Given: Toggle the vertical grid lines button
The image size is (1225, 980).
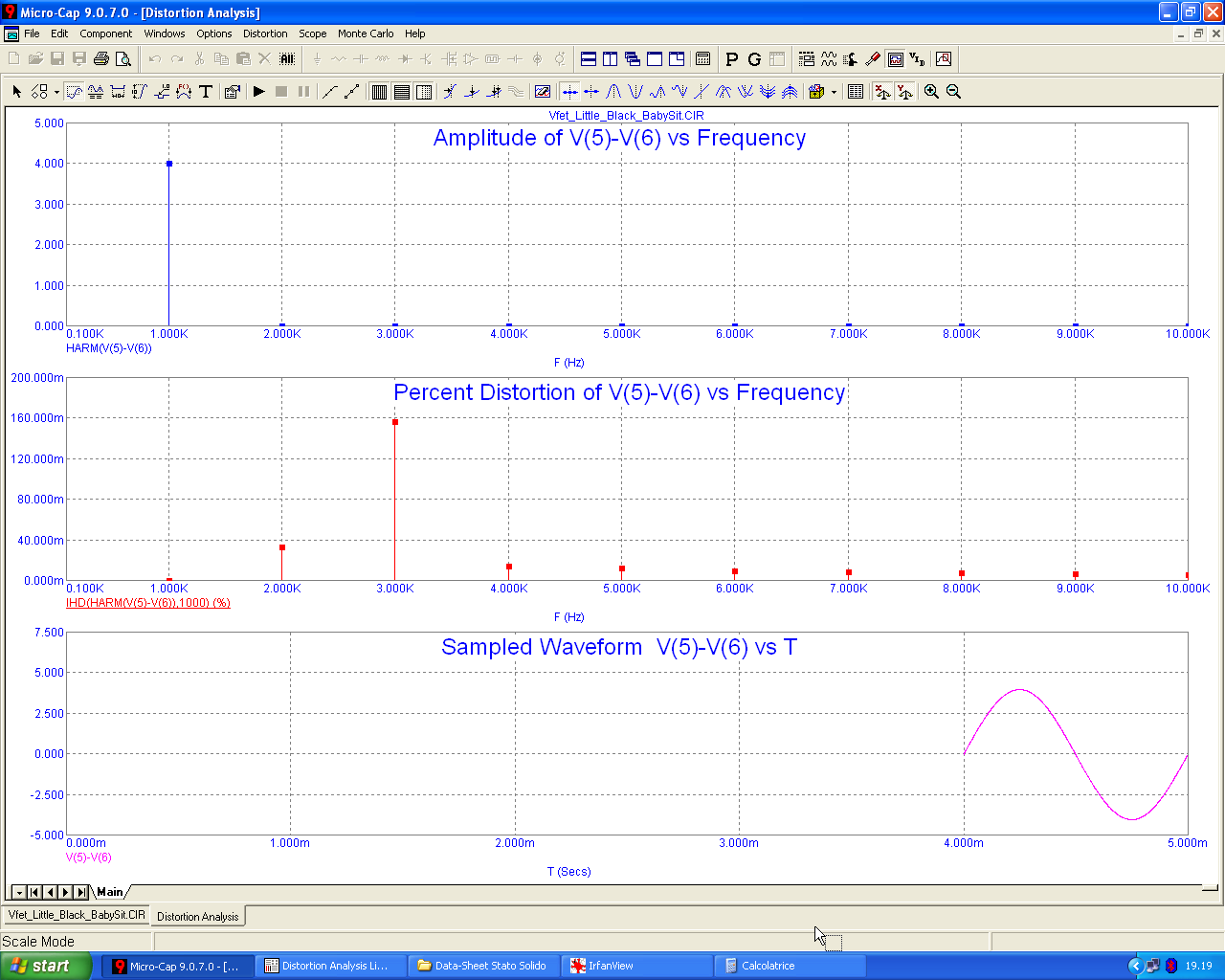Looking at the screenshot, I should (379, 92).
